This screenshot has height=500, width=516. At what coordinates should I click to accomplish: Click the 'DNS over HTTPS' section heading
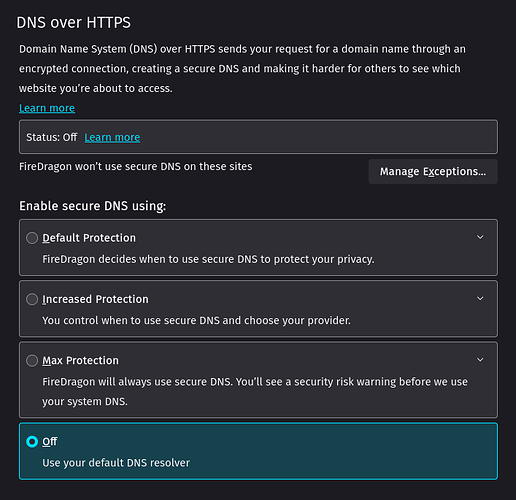coord(74,23)
